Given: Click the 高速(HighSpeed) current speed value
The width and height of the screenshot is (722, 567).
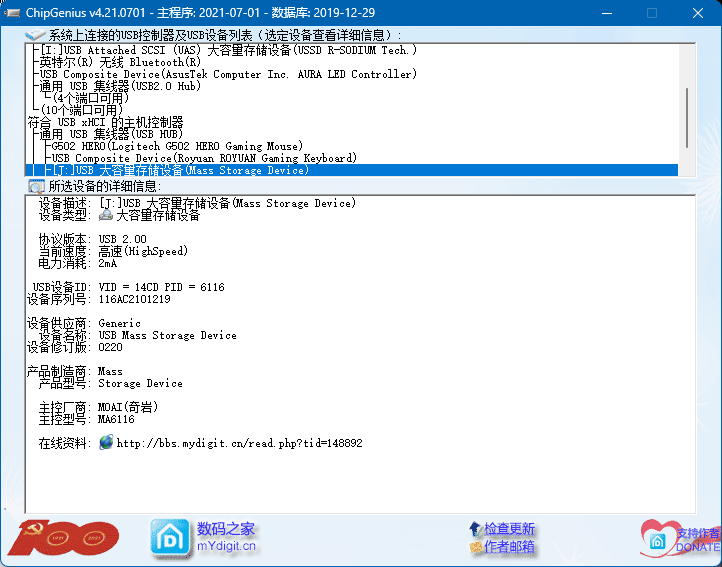Looking at the screenshot, I should click(143, 251).
